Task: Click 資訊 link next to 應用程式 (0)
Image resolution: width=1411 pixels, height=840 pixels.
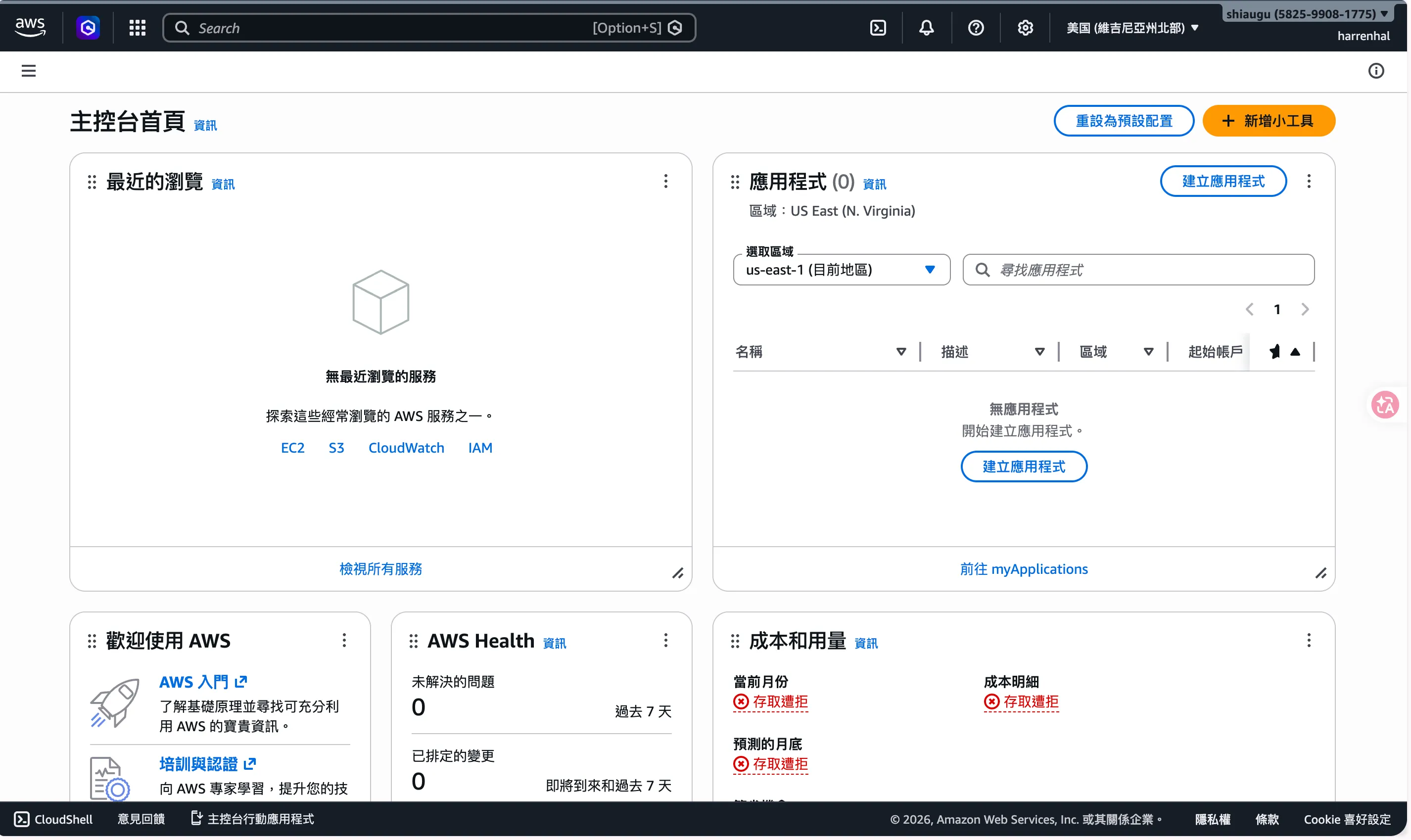Action: pyautogui.click(x=874, y=184)
